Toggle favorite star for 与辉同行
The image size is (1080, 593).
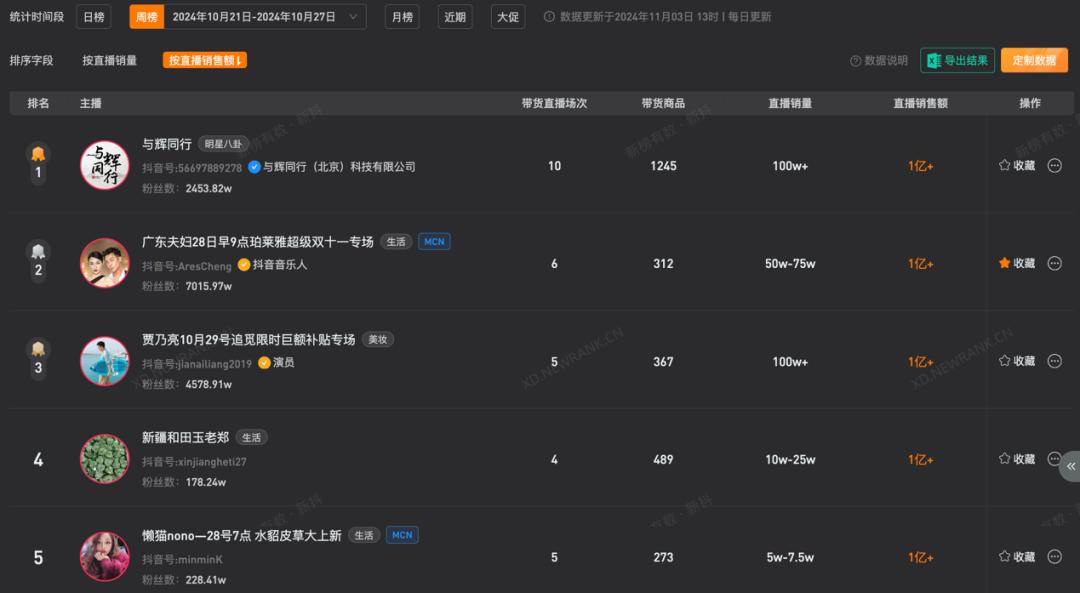pos(1004,166)
